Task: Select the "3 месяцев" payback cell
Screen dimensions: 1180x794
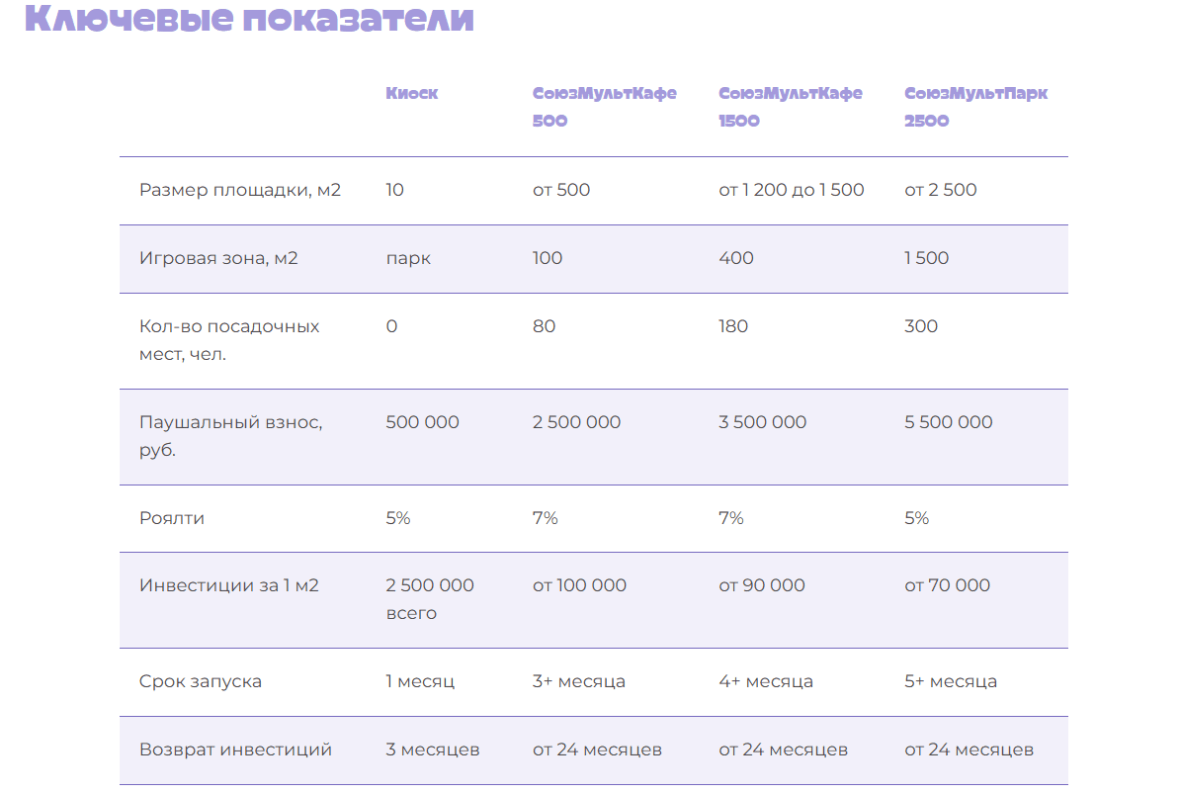Action: click(432, 749)
